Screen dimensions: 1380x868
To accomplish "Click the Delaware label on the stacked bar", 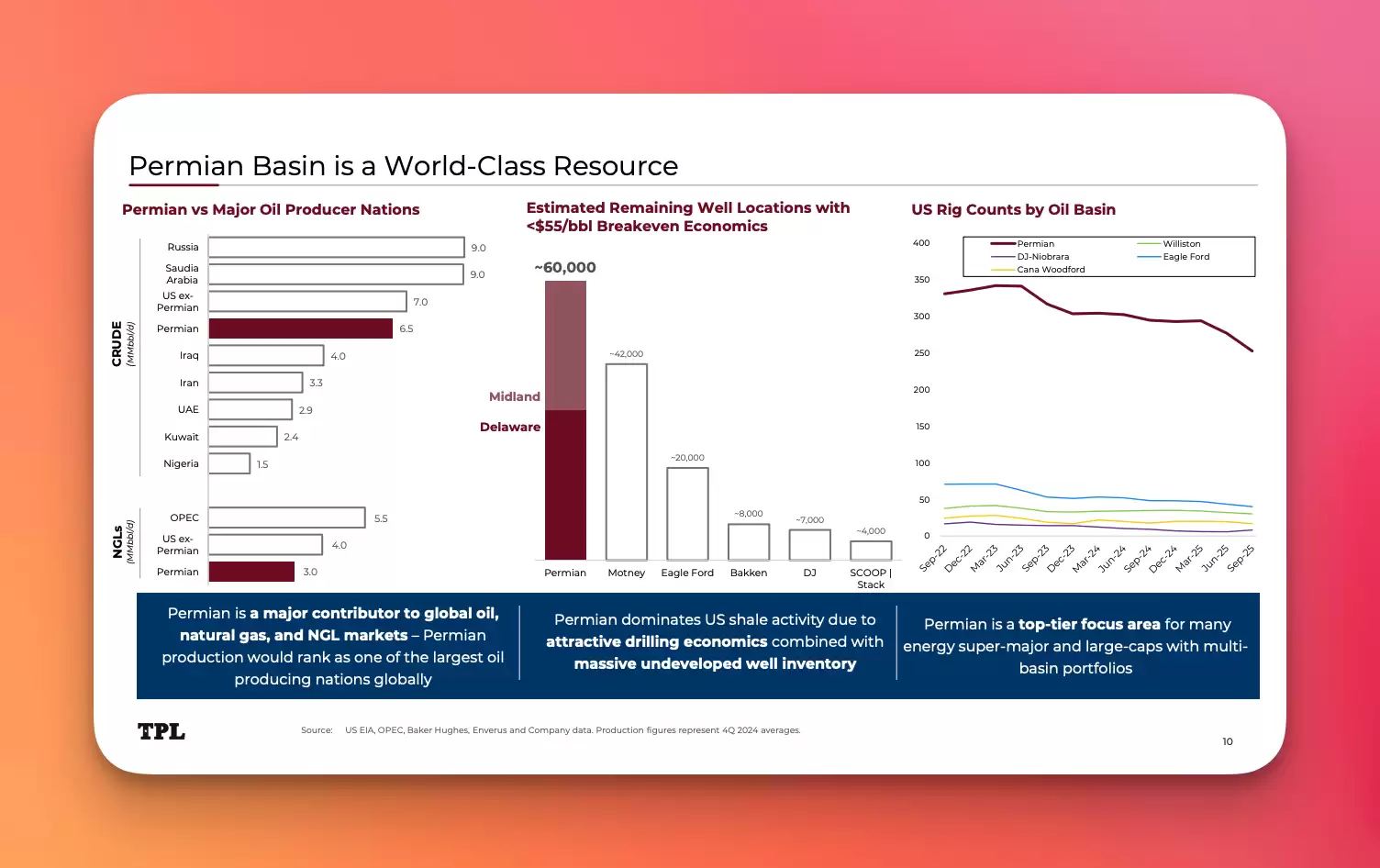I will (510, 427).
